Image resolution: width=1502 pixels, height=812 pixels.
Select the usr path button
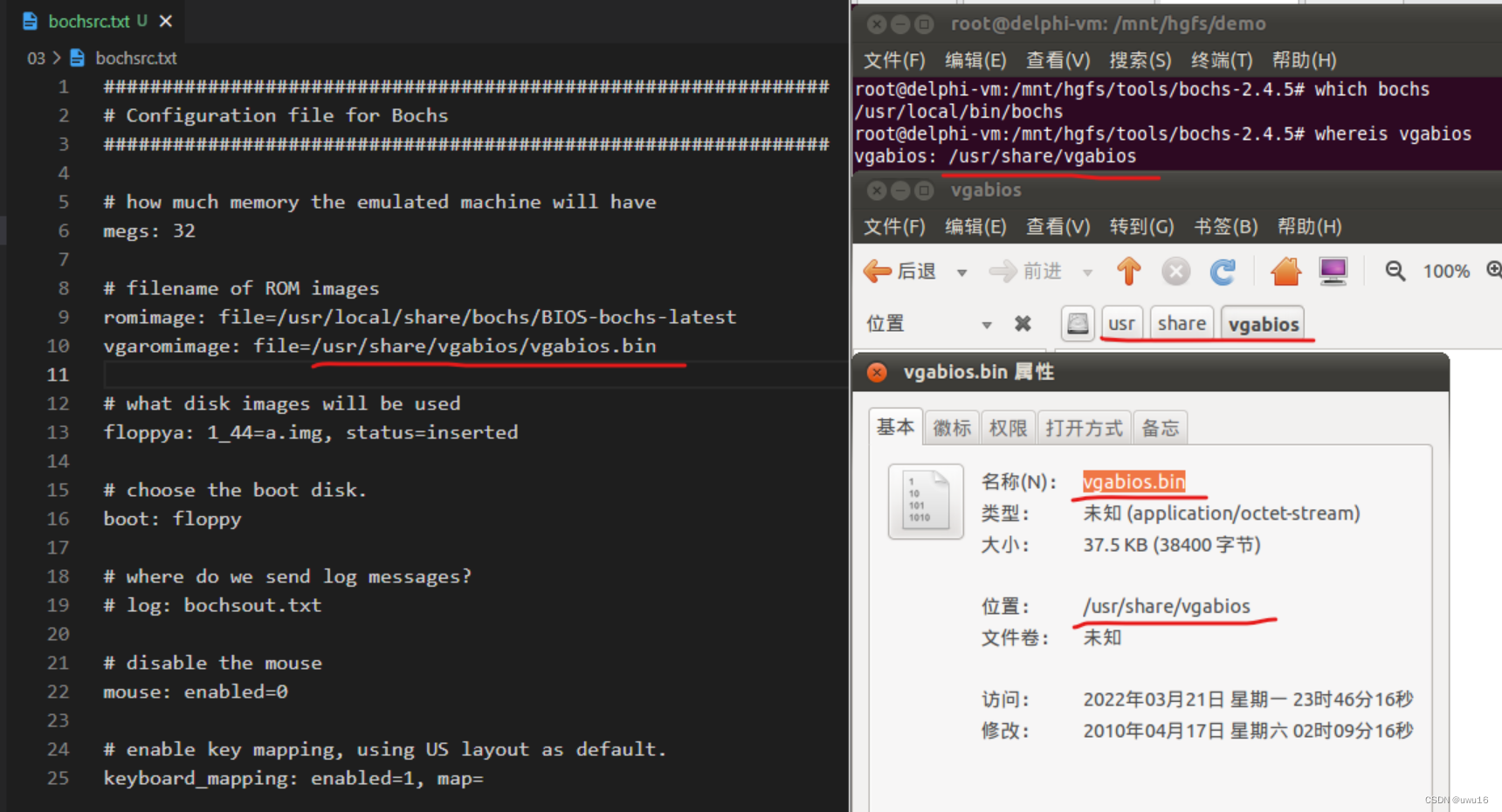(1121, 324)
